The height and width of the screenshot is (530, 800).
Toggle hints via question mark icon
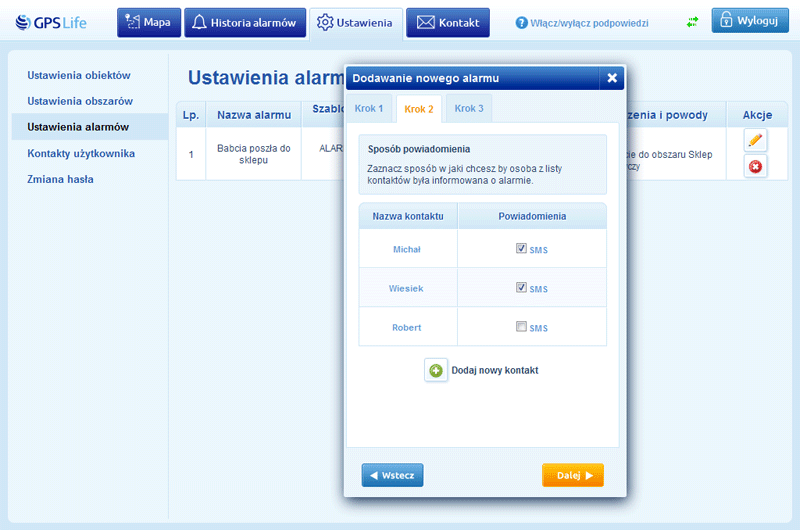[x=521, y=23]
